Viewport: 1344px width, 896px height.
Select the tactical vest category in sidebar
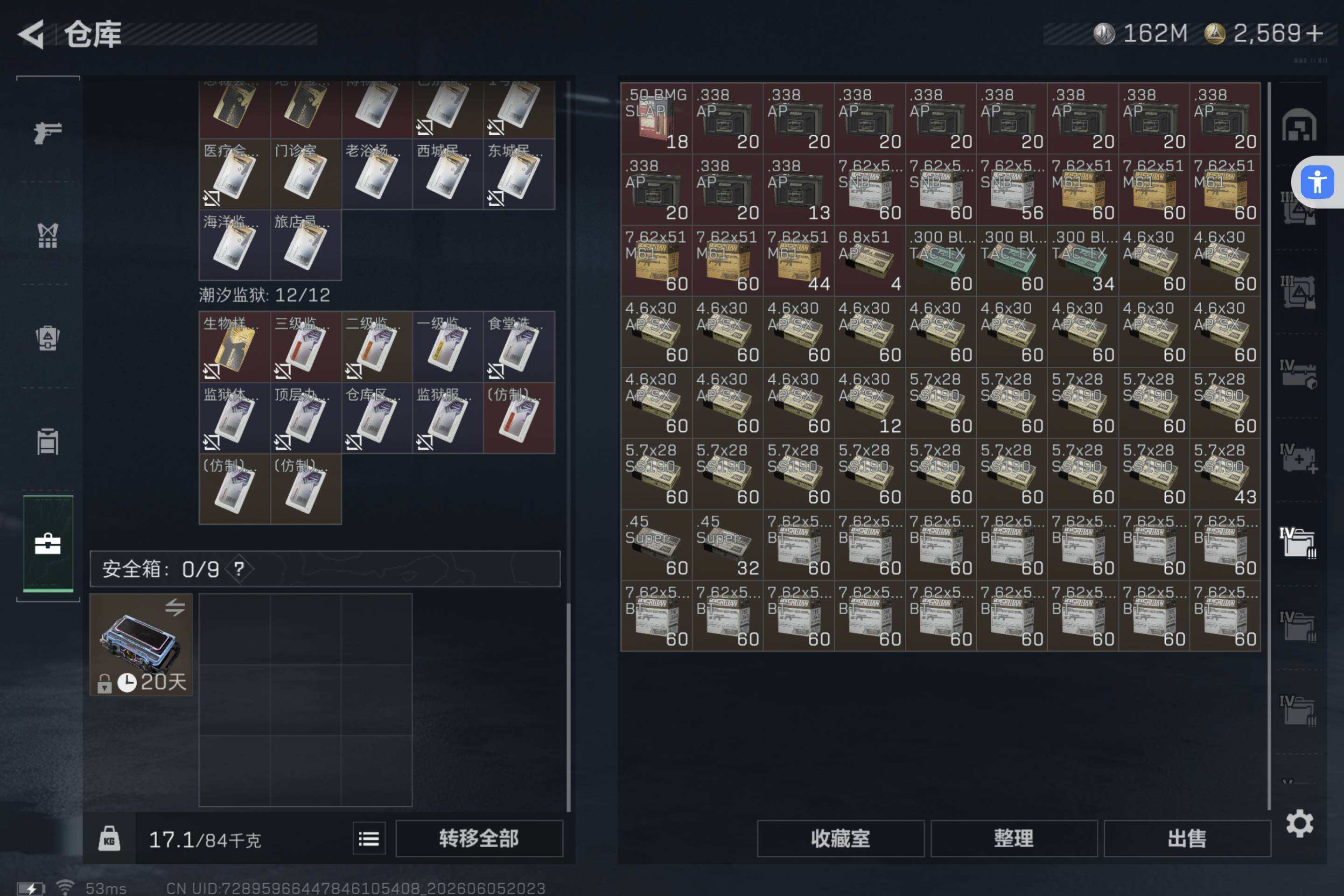pyautogui.click(x=48, y=235)
